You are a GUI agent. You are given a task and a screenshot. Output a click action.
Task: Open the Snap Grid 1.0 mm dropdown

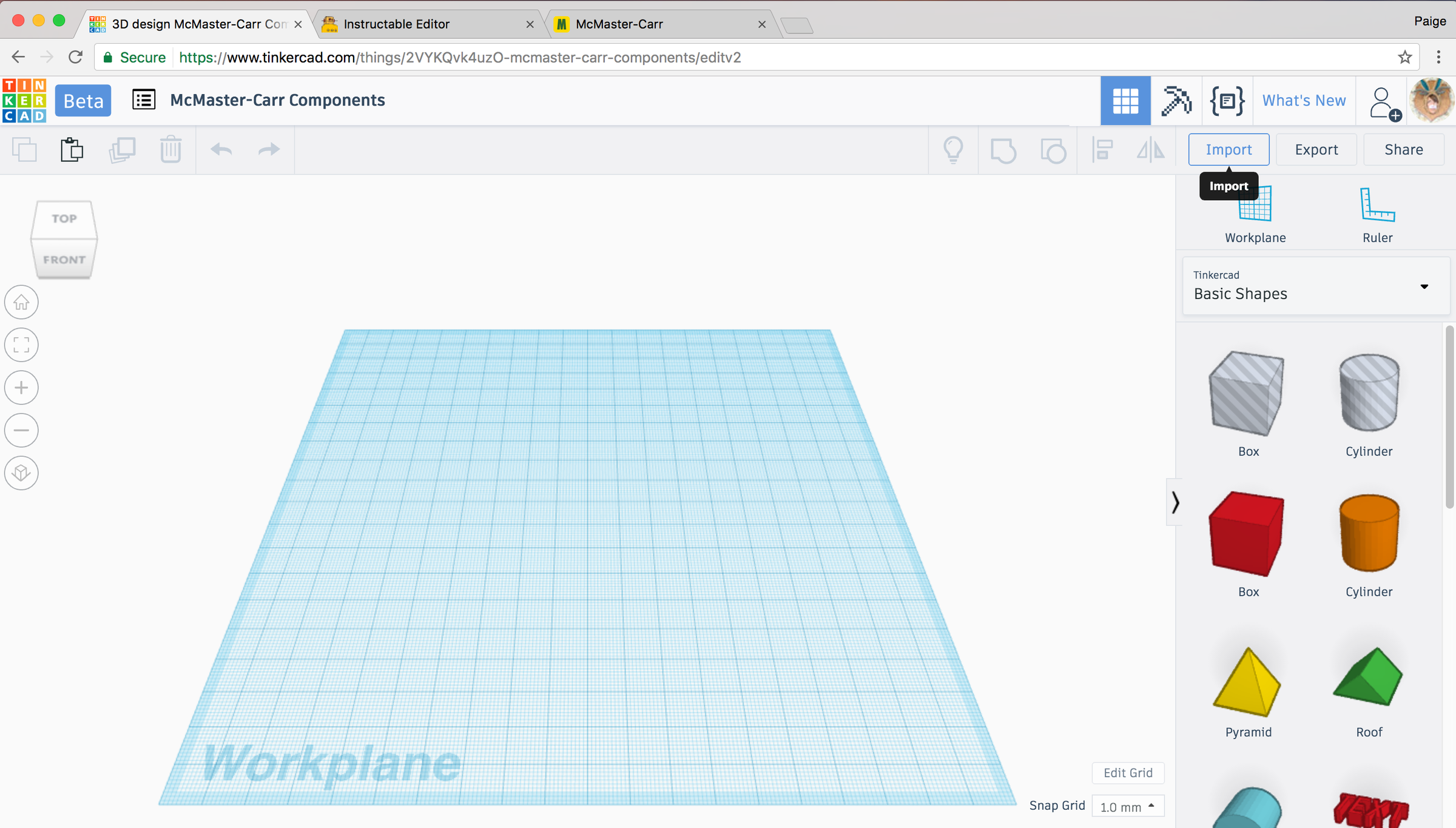(1127, 806)
